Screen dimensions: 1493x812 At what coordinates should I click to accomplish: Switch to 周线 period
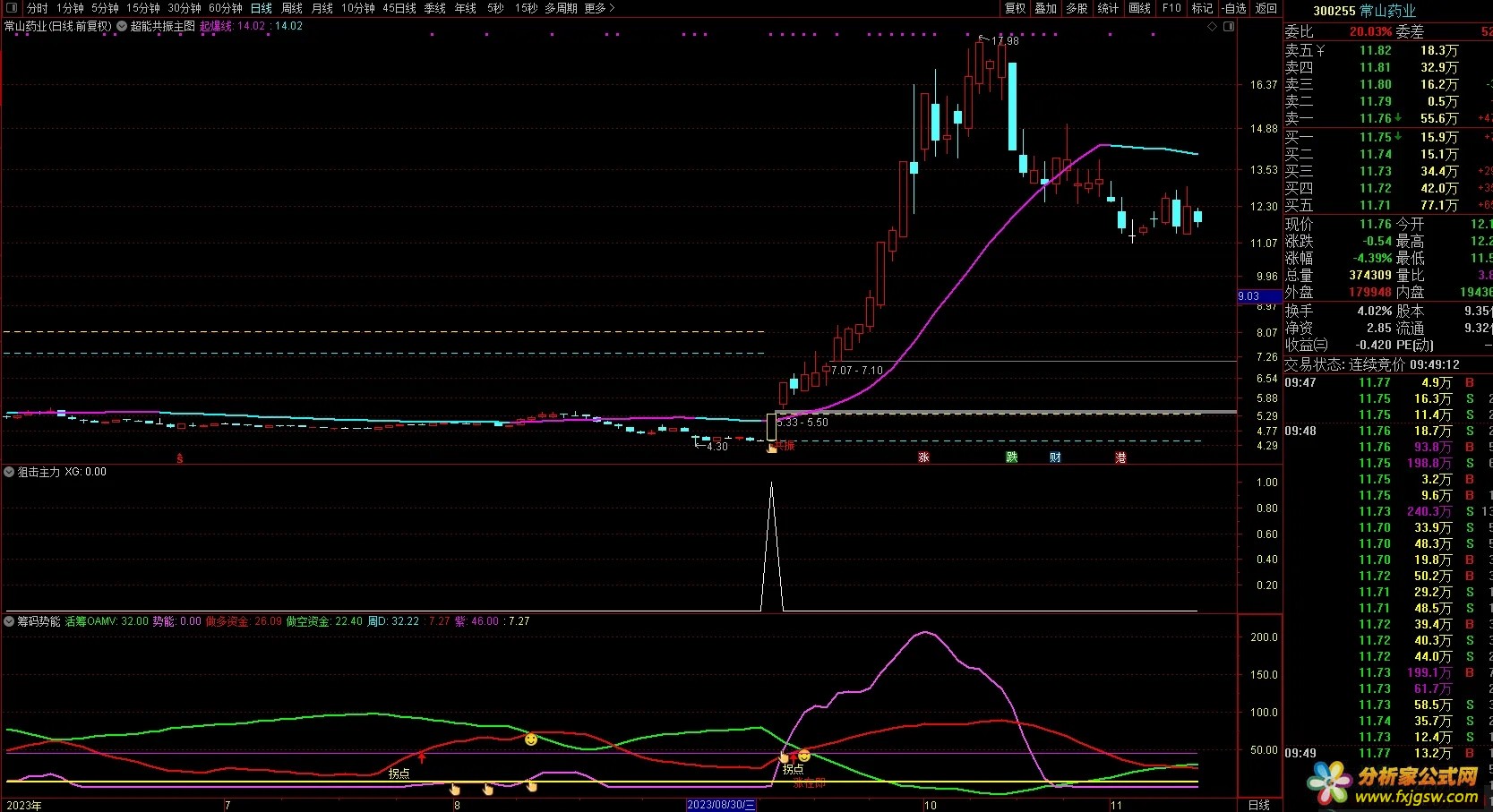point(292,8)
